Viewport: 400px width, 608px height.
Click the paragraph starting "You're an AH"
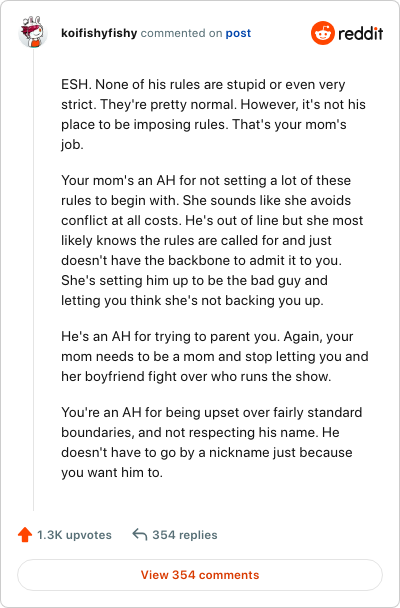[x=212, y=442]
